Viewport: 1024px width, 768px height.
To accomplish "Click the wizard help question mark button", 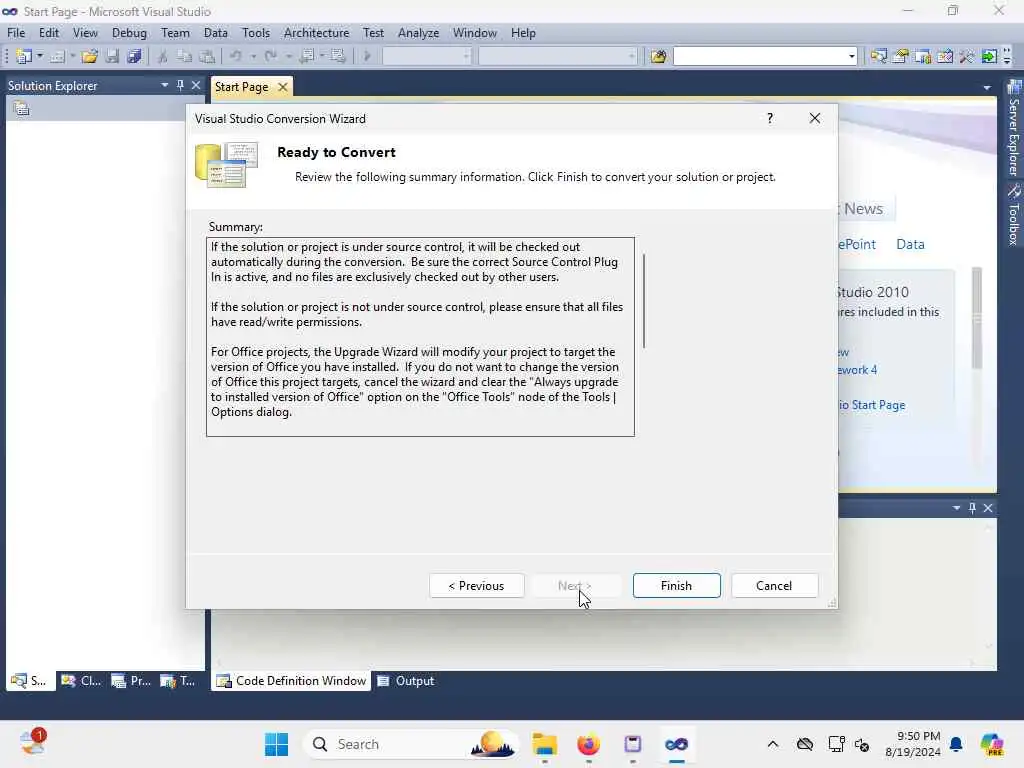I will 770,118.
